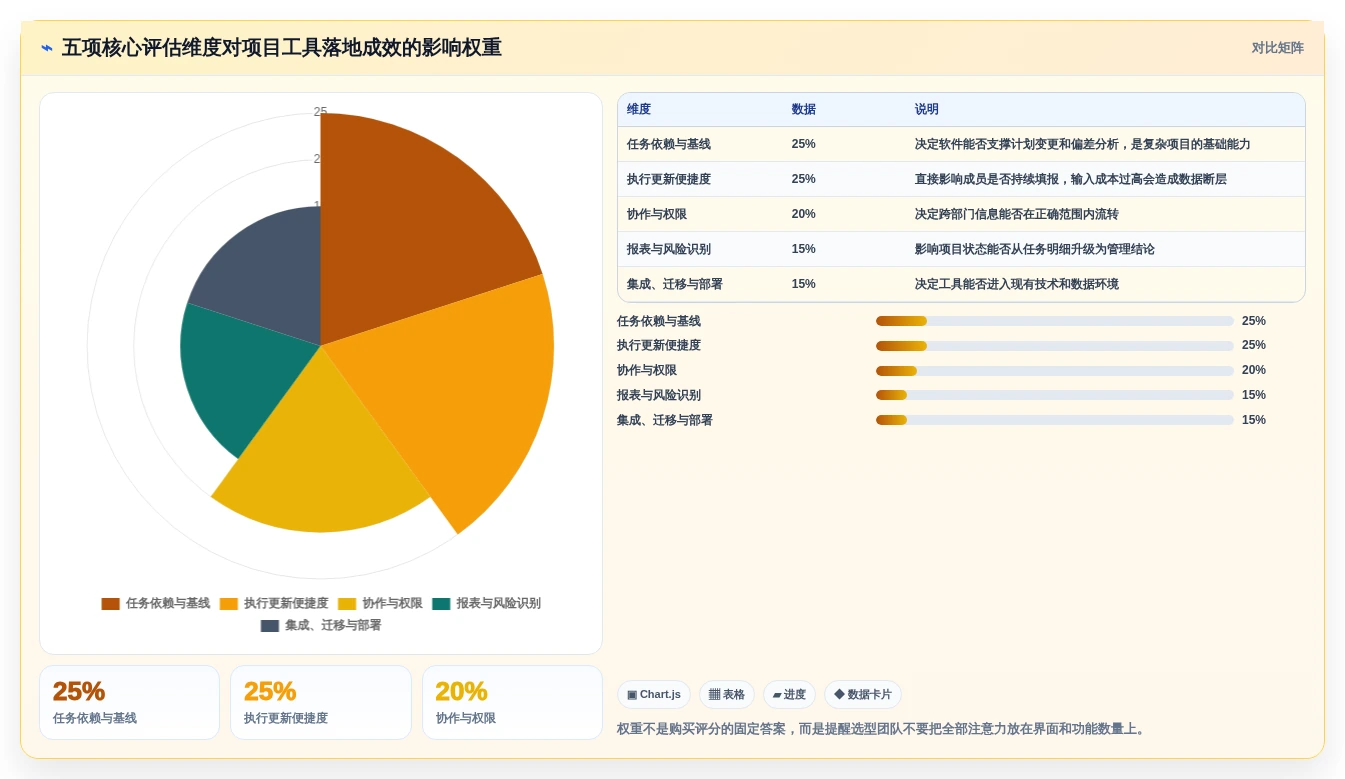
Task: Click the 20% value in the progress list
Action: pos(1254,370)
